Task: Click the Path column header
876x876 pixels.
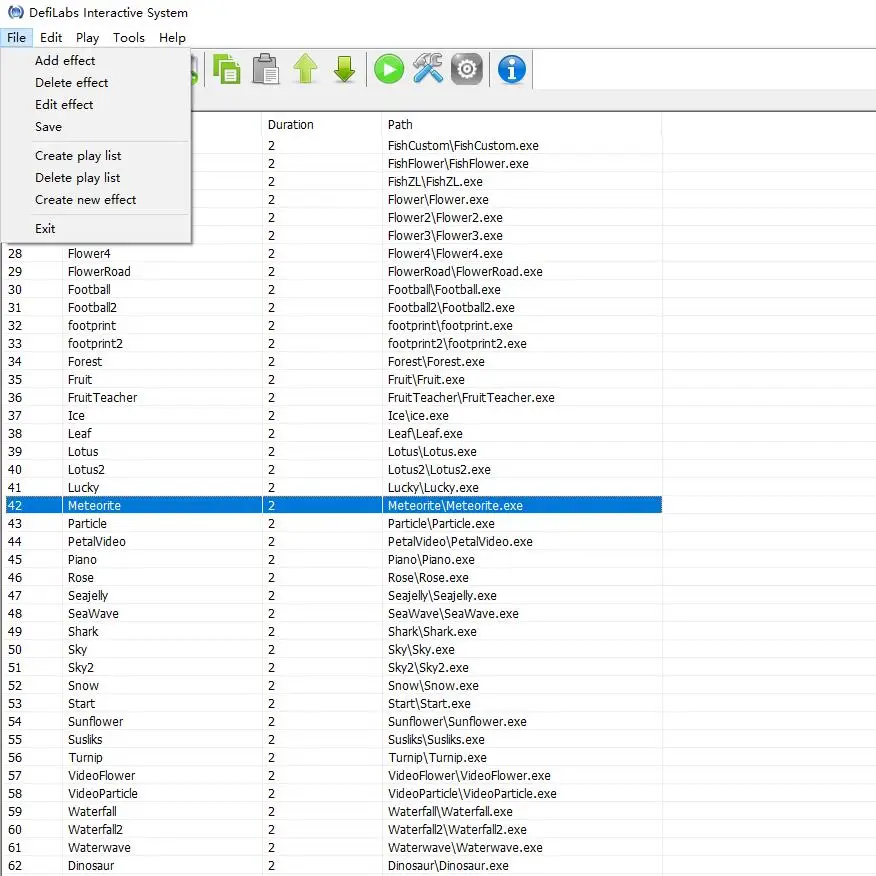Action: coord(522,125)
